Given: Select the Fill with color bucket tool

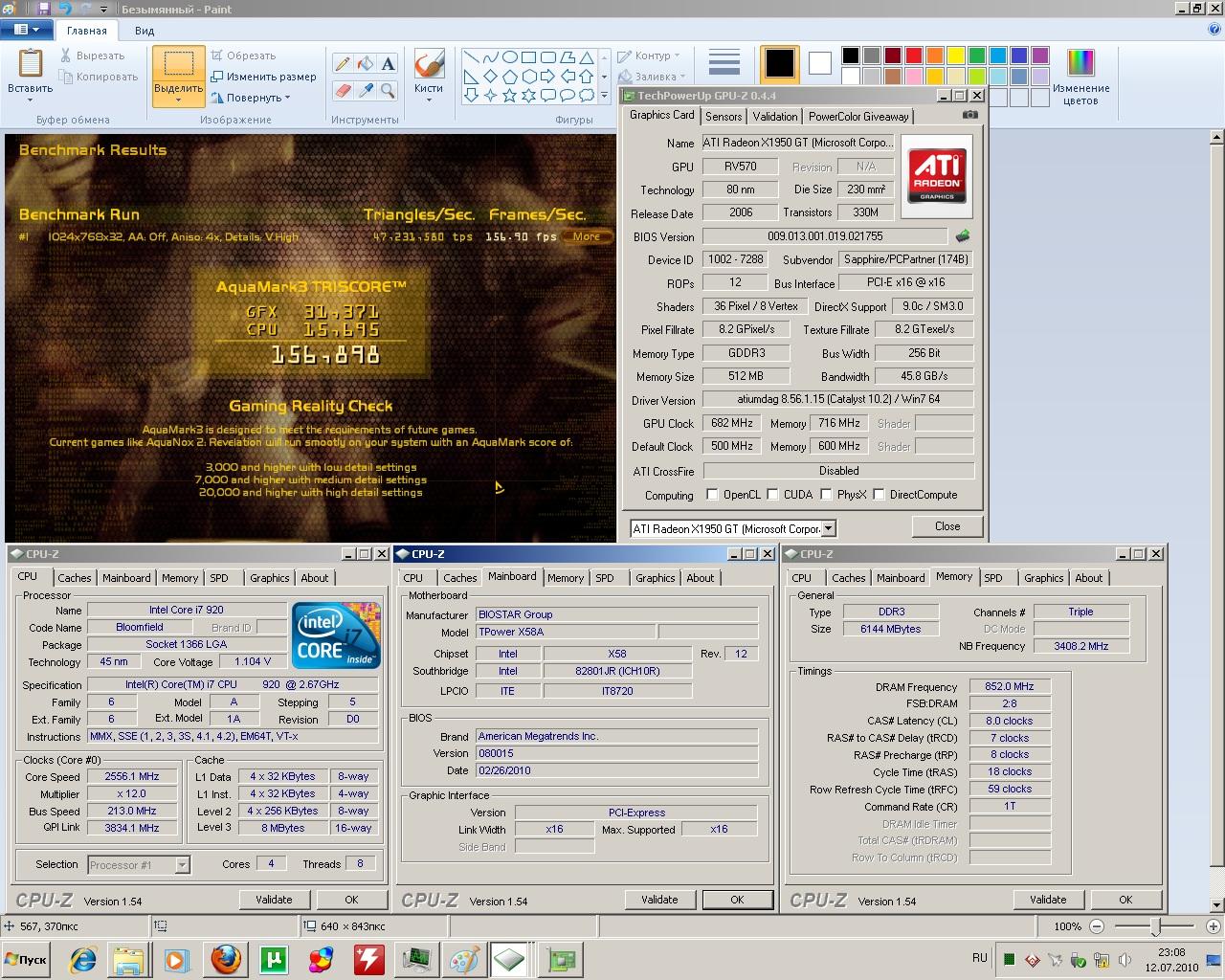Looking at the screenshot, I should pyautogui.click(x=365, y=64).
